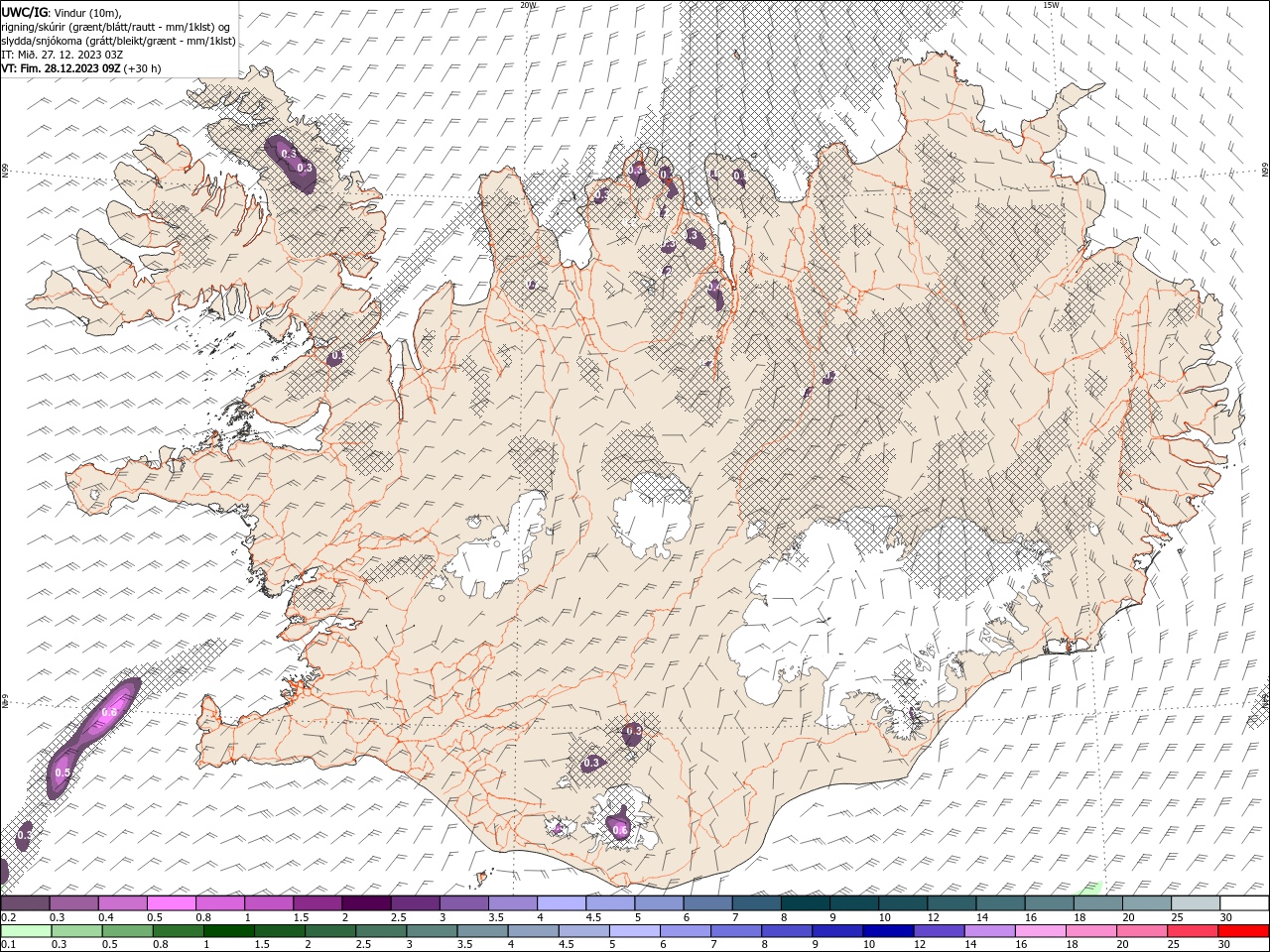Click the light pink swatch labeled 16 in lower legend
Screen dimensions: 1270x952
click(x=1039, y=931)
